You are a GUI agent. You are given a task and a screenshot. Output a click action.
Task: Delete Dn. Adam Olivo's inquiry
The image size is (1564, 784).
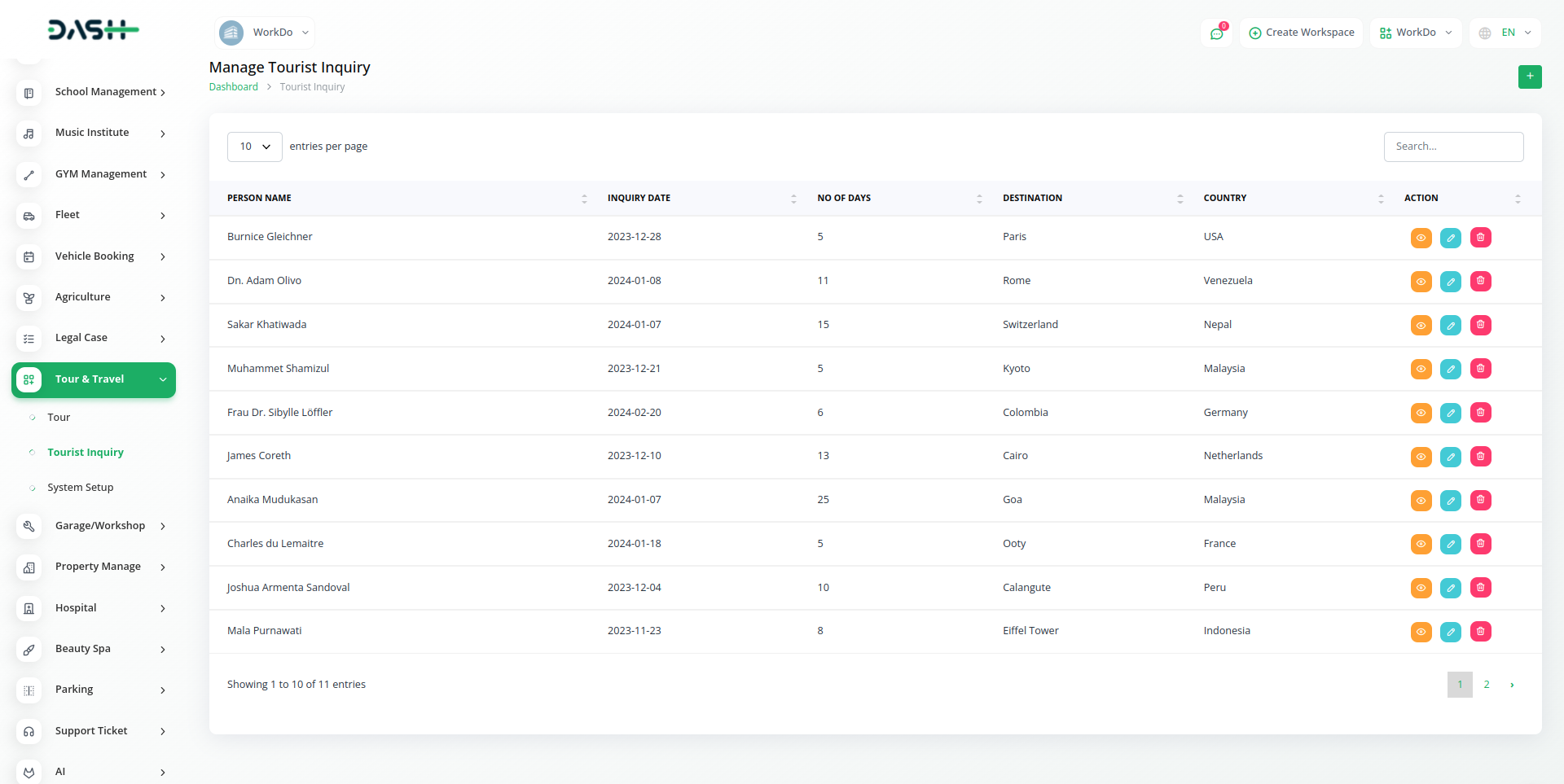pyautogui.click(x=1480, y=282)
